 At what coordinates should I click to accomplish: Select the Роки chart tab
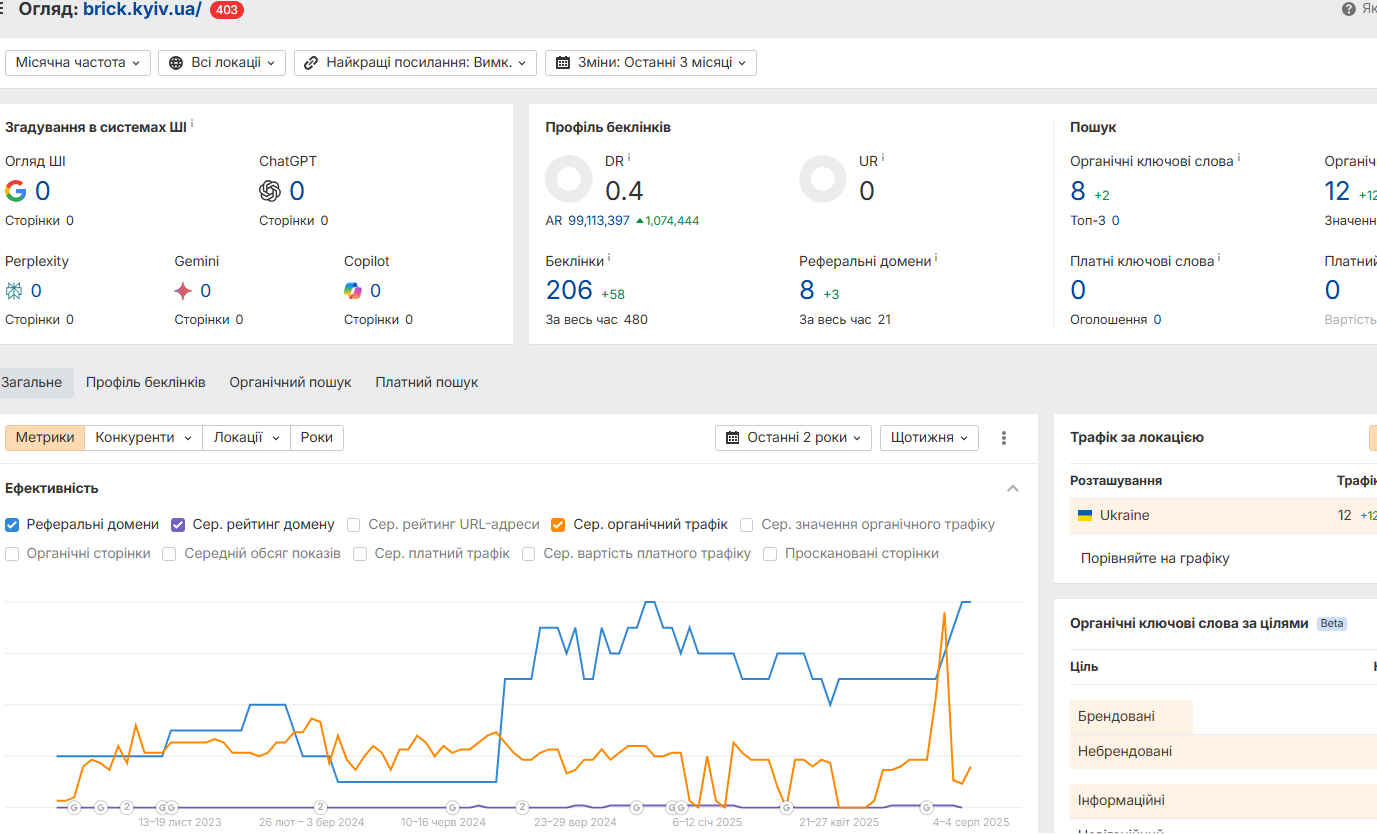tap(317, 437)
